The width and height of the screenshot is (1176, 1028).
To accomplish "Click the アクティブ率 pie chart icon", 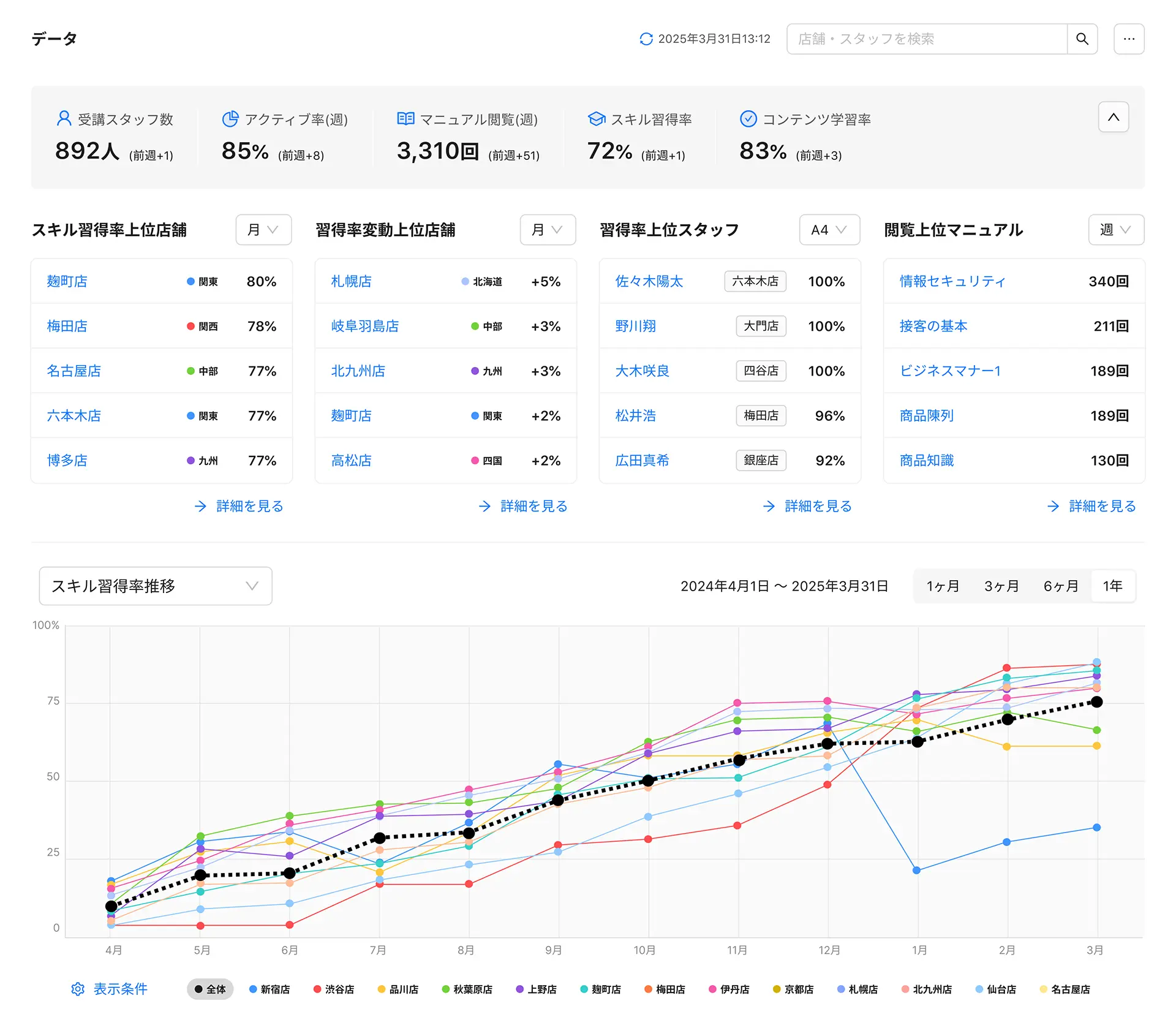I will (230, 118).
